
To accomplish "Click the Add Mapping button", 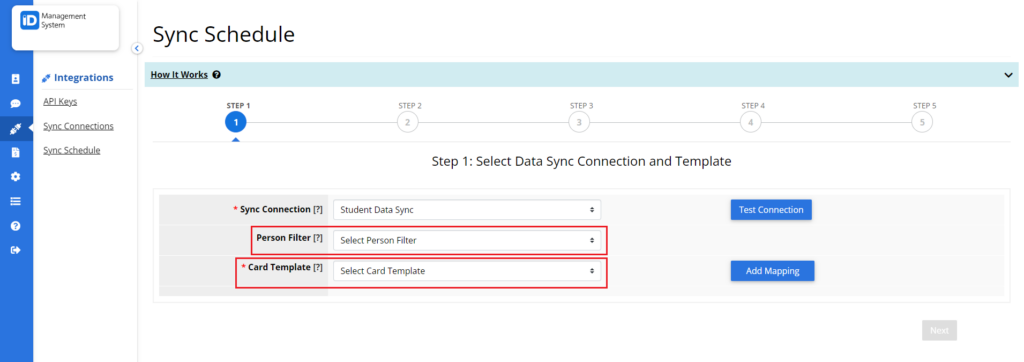I will click(772, 271).
